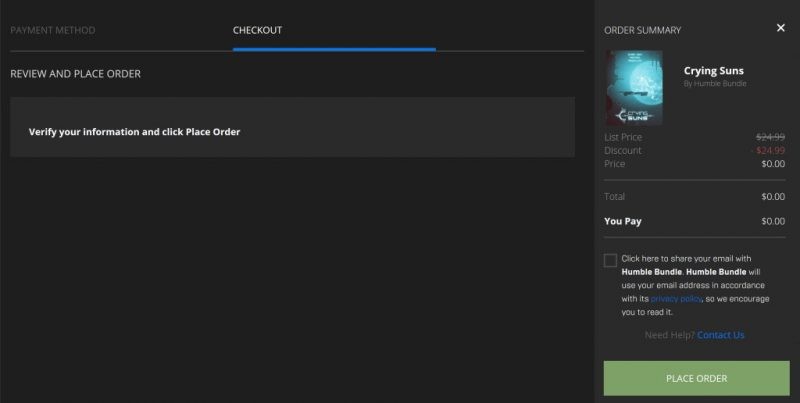Click the Order Summary heading
Screen dimensions: 800x403
tap(642, 31)
